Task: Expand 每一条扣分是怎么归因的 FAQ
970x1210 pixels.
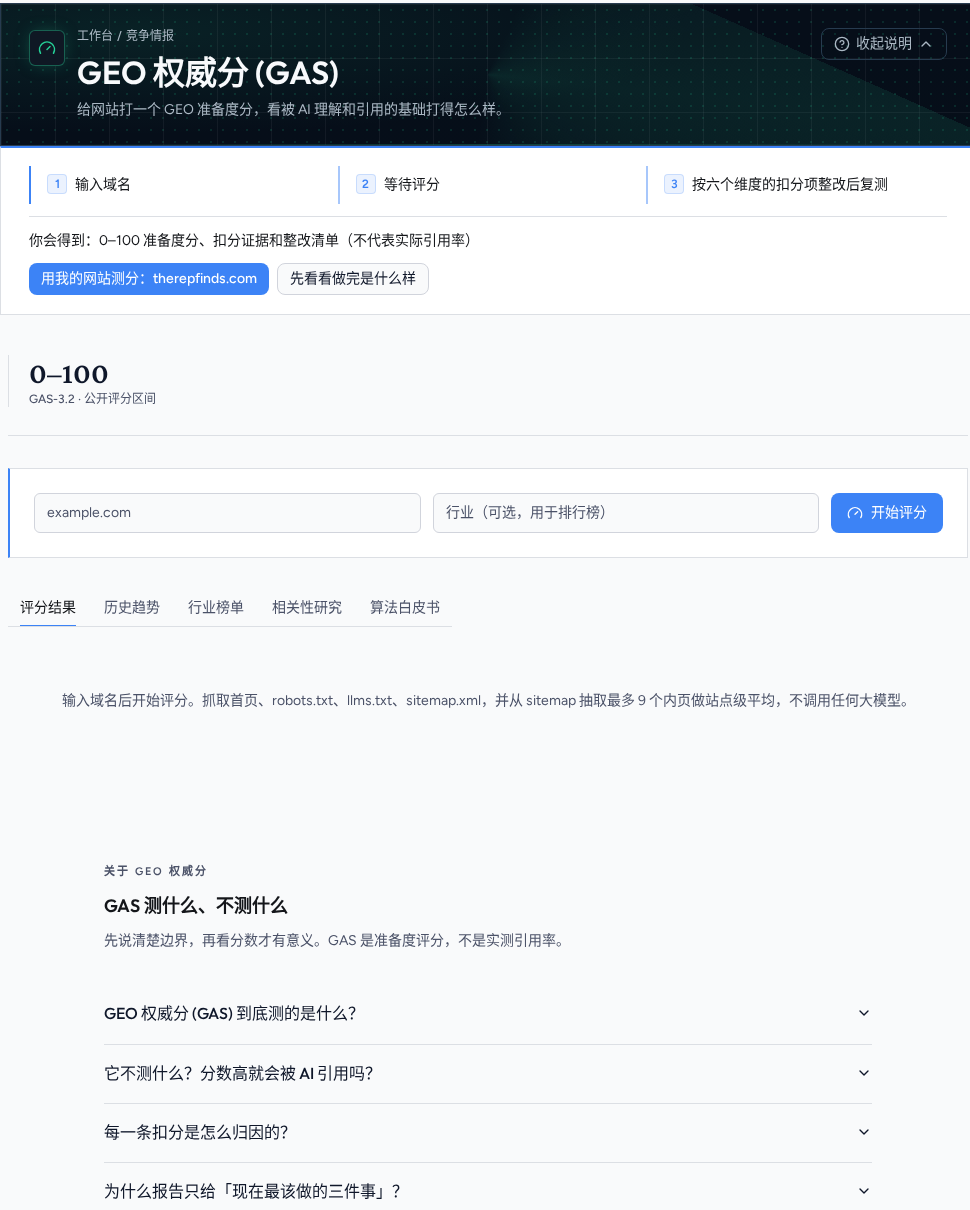Action: click(488, 1132)
